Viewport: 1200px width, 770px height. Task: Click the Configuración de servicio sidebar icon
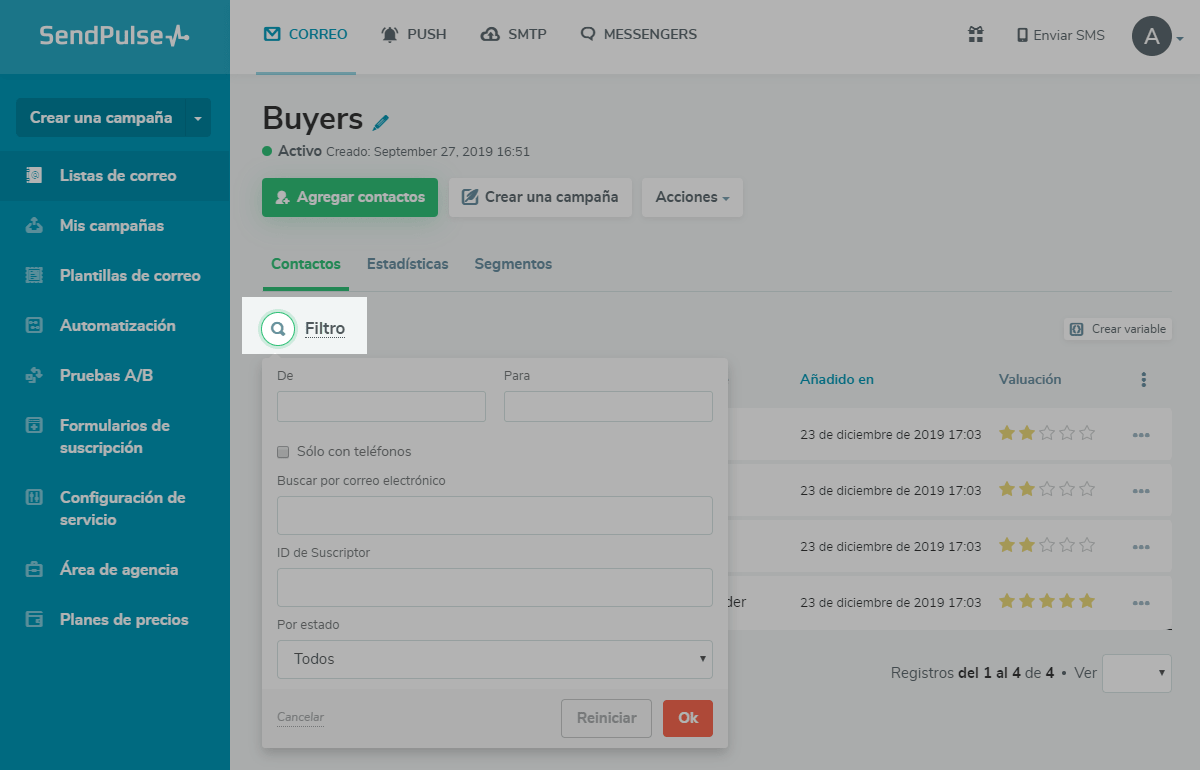pos(34,497)
